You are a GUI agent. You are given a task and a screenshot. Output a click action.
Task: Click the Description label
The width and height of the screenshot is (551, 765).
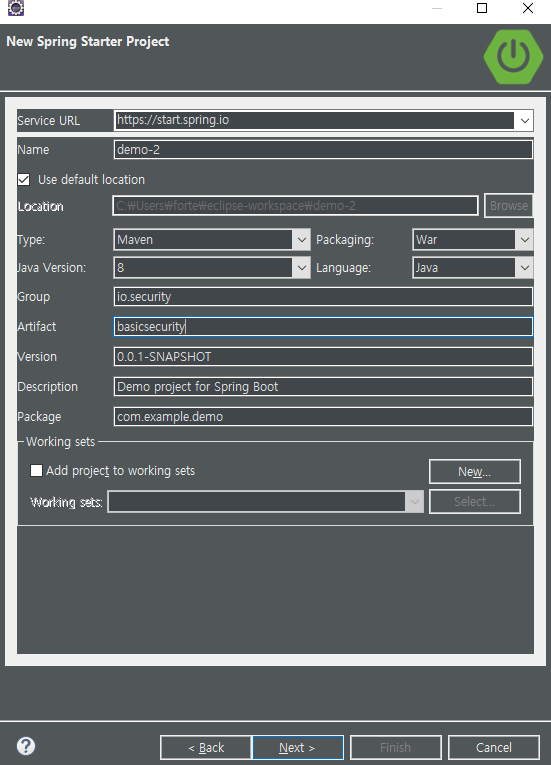pyautogui.click(x=47, y=386)
